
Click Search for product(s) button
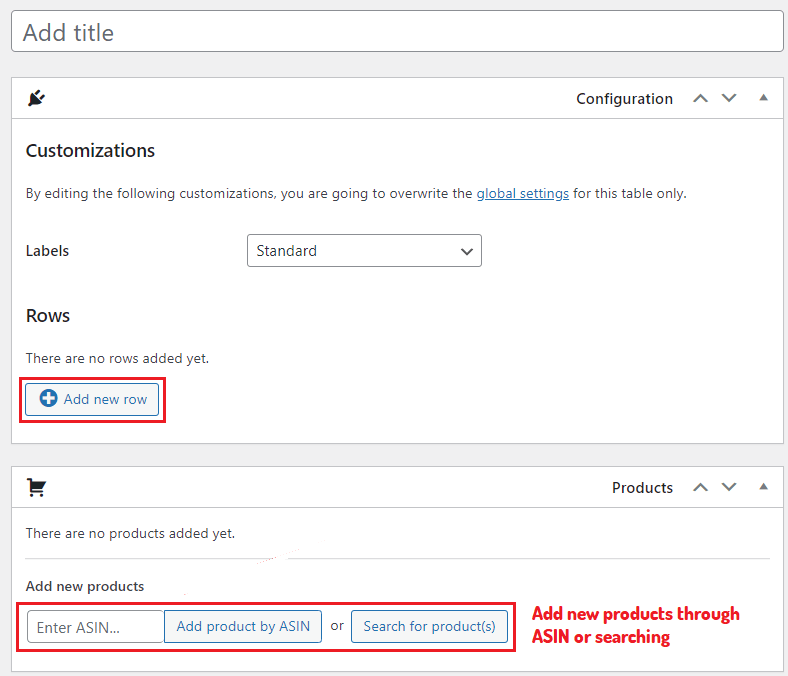pos(430,626)
